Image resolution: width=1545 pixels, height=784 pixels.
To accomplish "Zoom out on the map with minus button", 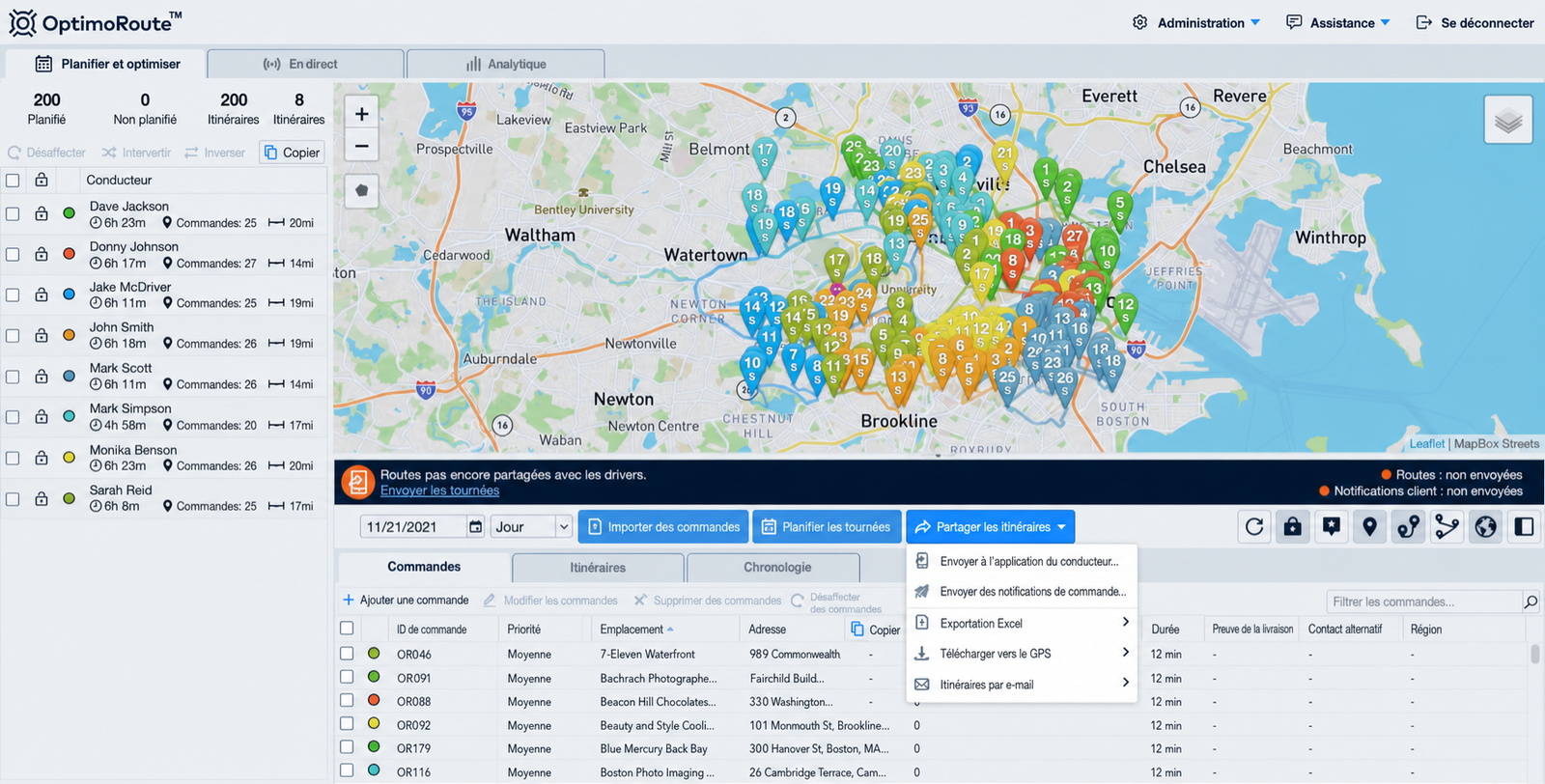I will 361,146.
